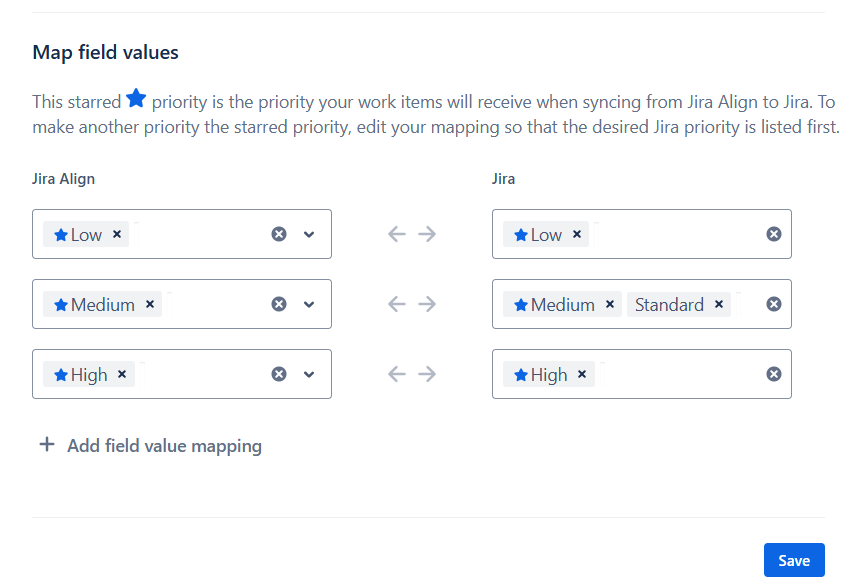
Task: Click the sync direction arrows for Low row
Action: tap(412, 234)
